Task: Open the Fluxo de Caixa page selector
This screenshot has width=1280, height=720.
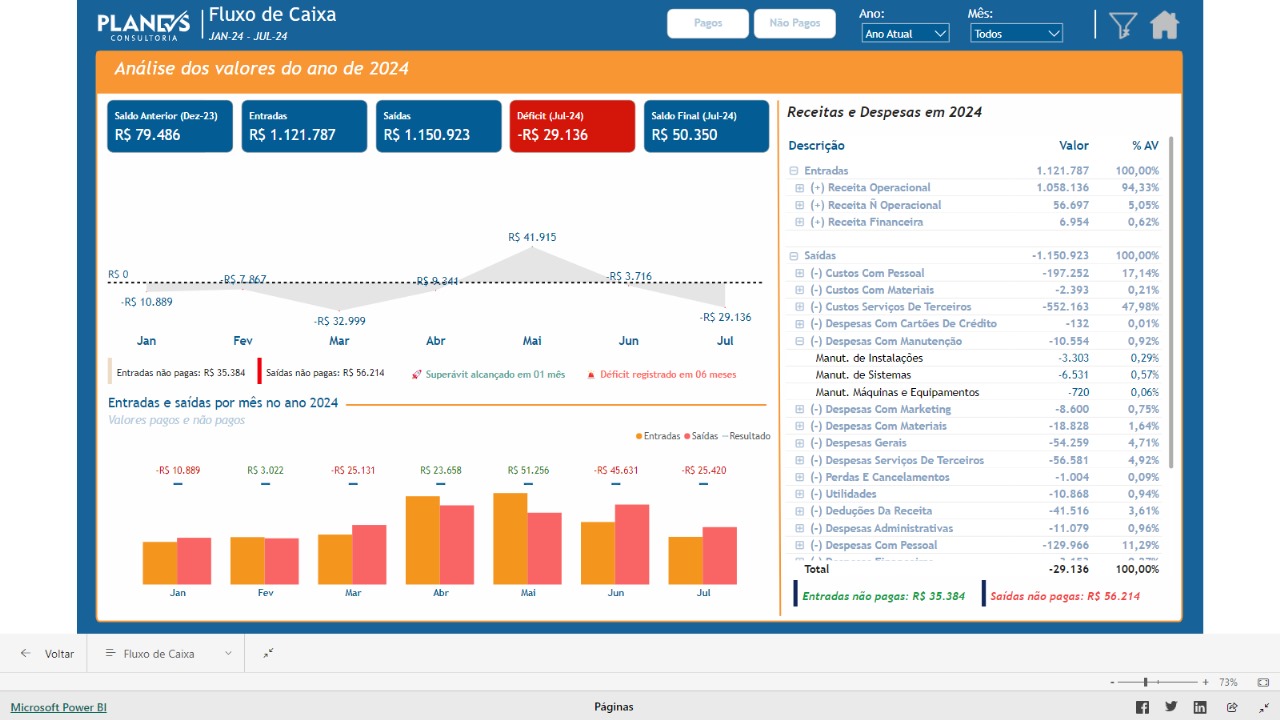Action: click(169, 653)
